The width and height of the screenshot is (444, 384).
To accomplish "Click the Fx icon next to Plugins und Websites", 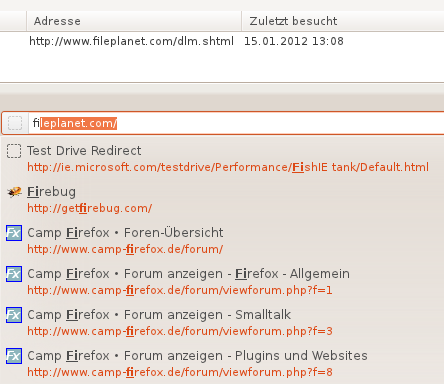I will (x=14, y=356).
